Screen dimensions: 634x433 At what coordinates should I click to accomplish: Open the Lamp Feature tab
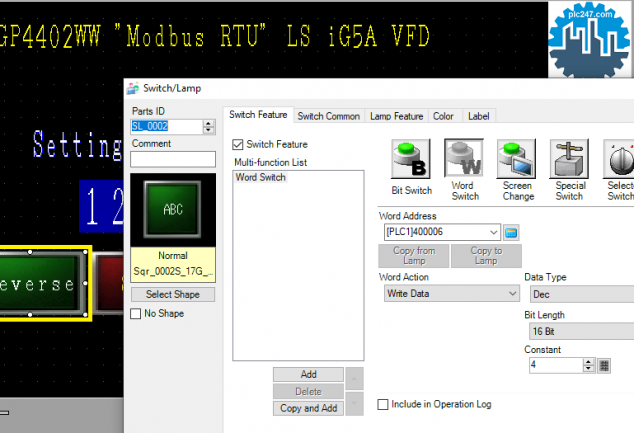pyautogui.click(x=396, y=116)
